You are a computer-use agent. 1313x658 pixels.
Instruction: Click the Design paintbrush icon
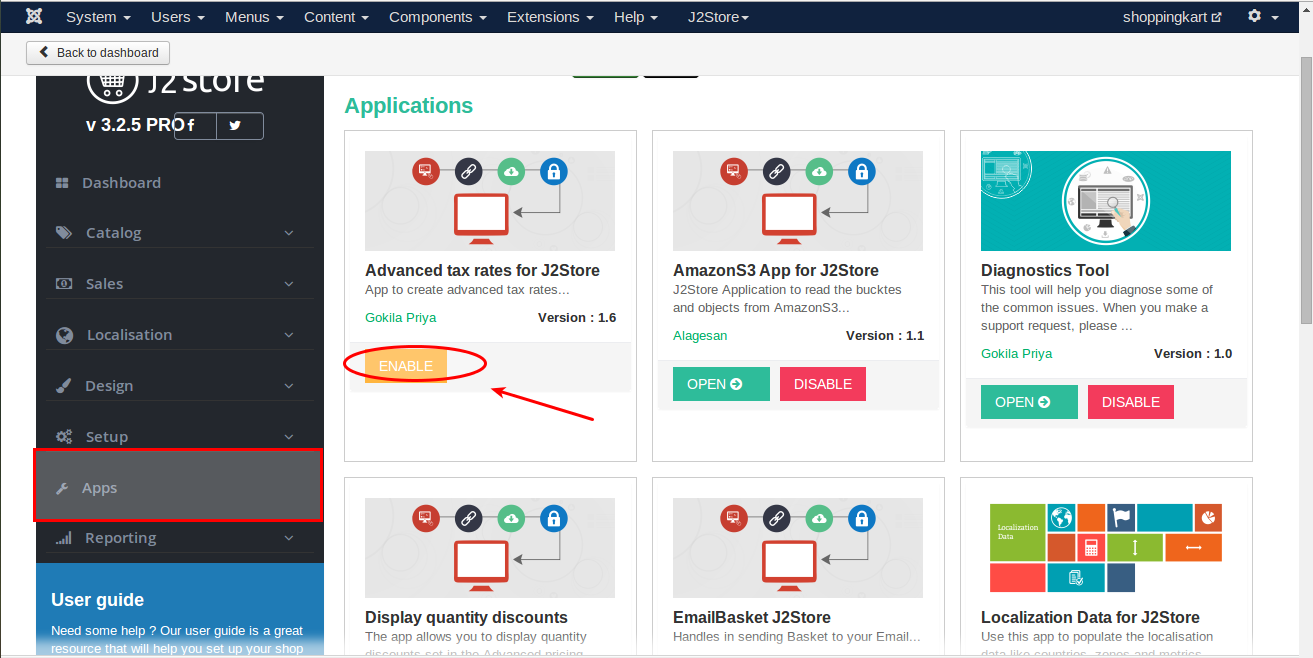click(x=64, y=386)
